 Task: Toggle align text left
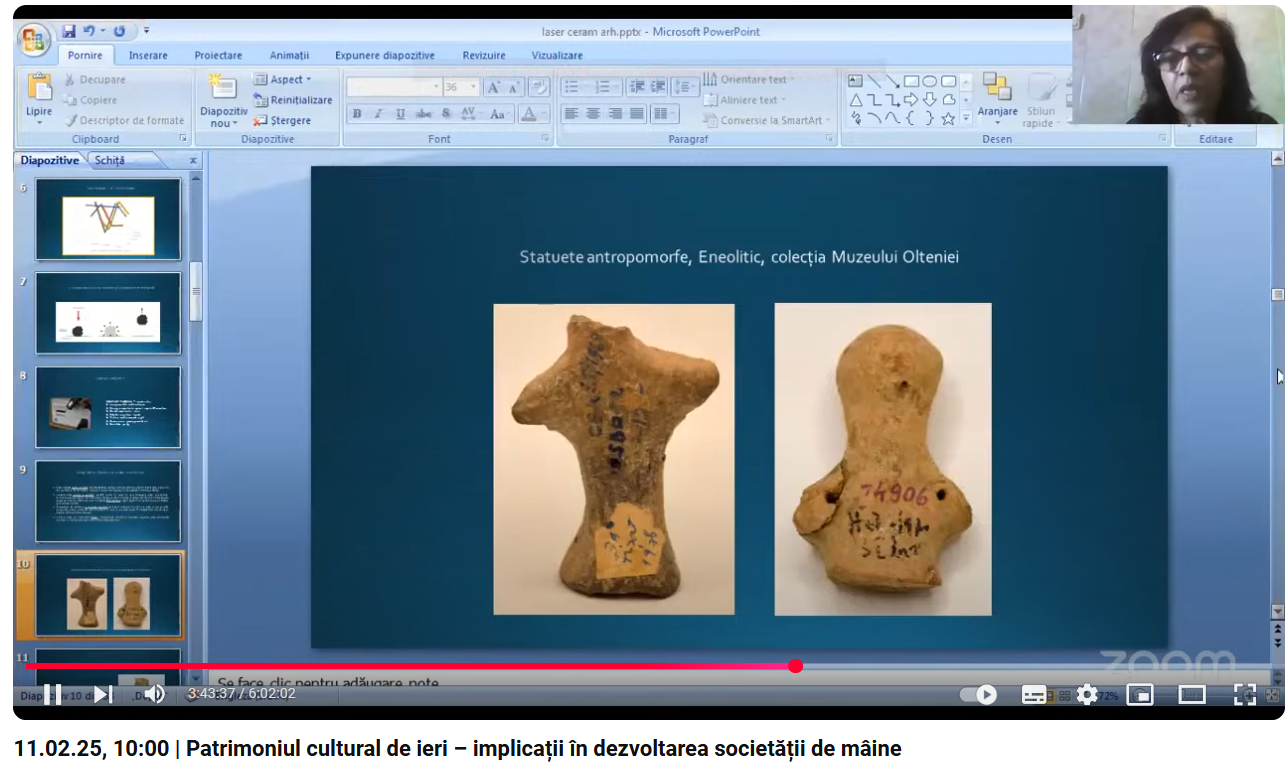(x=571, y=114)
